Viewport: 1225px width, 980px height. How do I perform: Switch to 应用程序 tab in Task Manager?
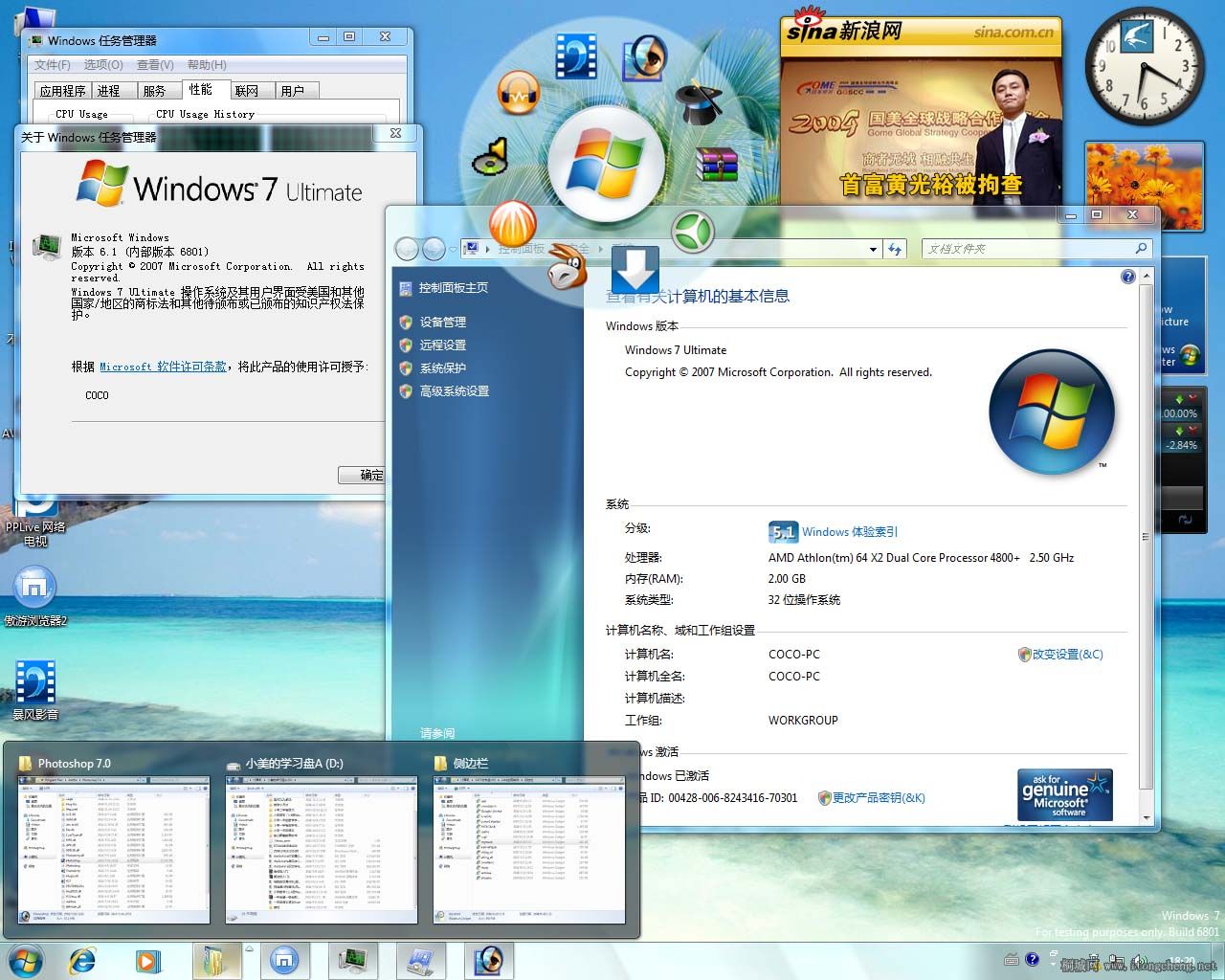[62, 91]
